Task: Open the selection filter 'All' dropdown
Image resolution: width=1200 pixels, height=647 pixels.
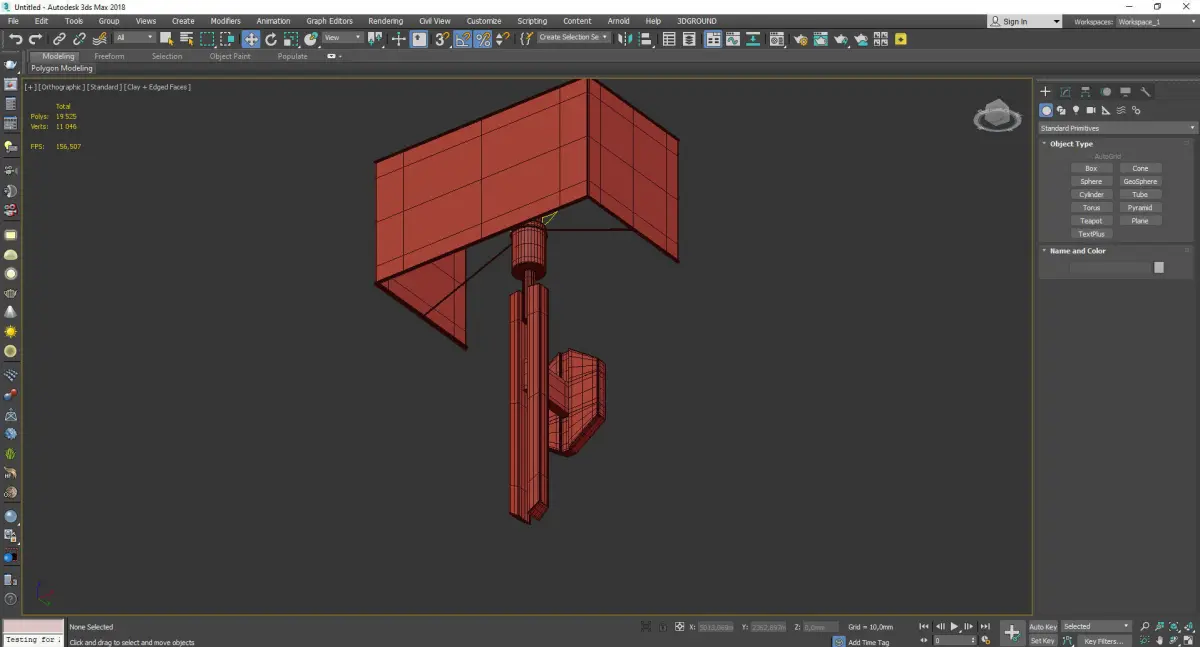Action: [x=134, y=38]
